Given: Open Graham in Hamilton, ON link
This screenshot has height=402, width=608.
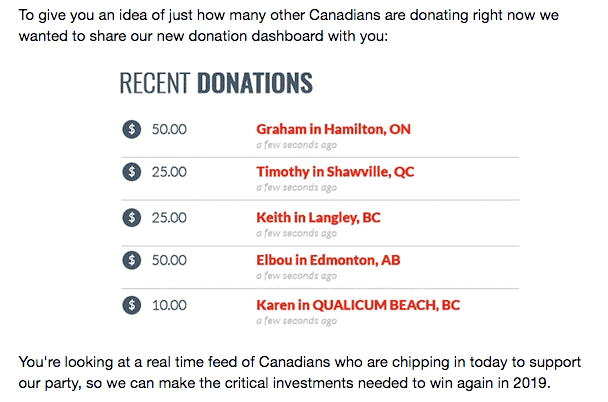Looking at the screenshot, I should pyautogui.click(x=333, y=129).
